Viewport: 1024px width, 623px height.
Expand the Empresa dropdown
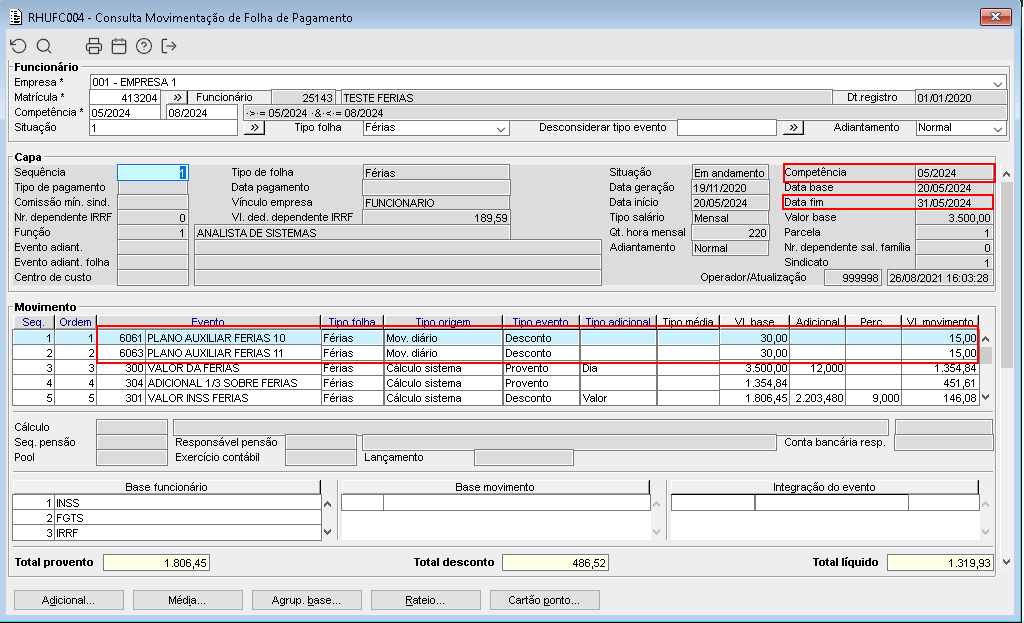pyautogui.click(x=998, y=83)
